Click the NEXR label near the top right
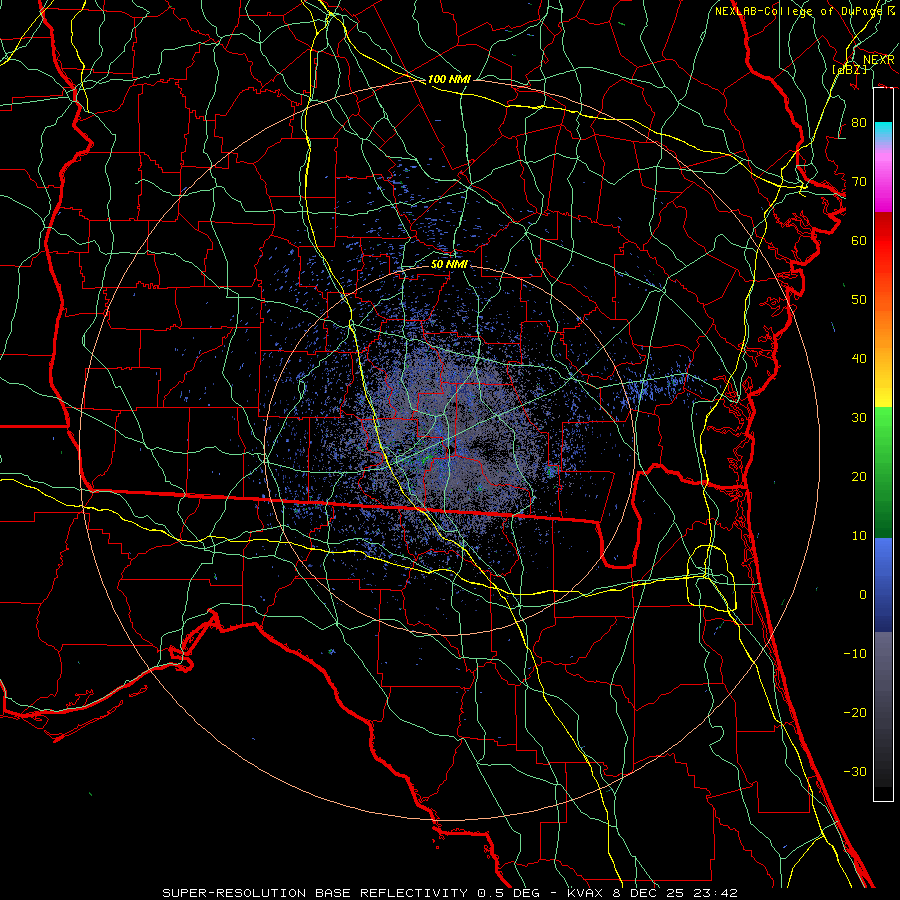This screenshot has height=900, width=900. [x=878, y=60]
